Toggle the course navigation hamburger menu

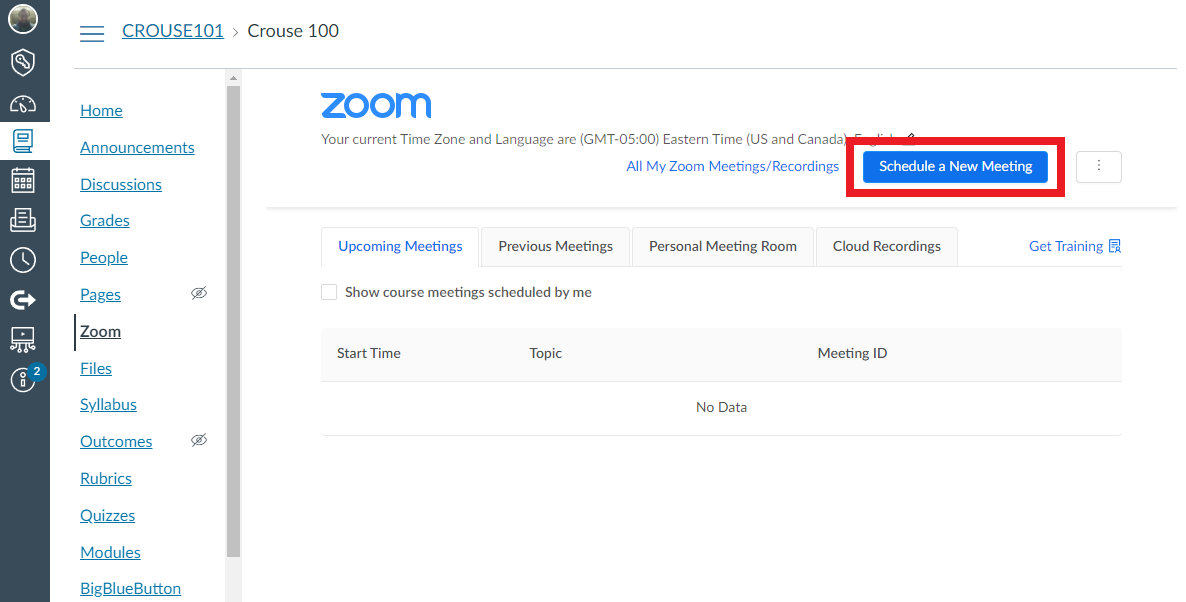click(x=92, y=33)
